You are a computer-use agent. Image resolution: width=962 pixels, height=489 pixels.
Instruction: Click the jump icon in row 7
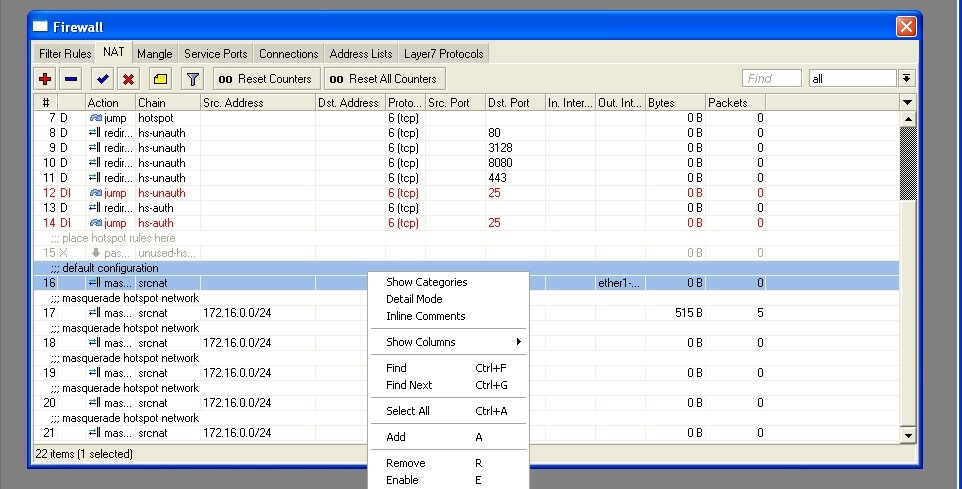click(x=96, y=118)
